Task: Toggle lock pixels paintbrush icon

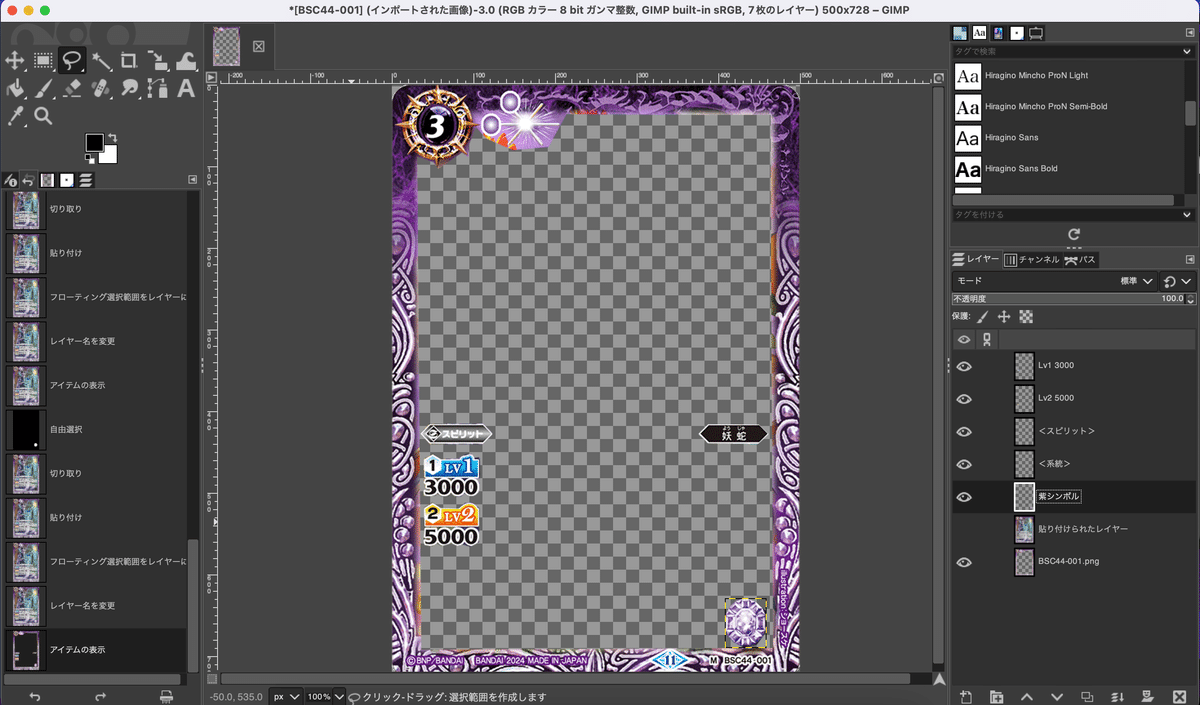Action: click(983, 317)
